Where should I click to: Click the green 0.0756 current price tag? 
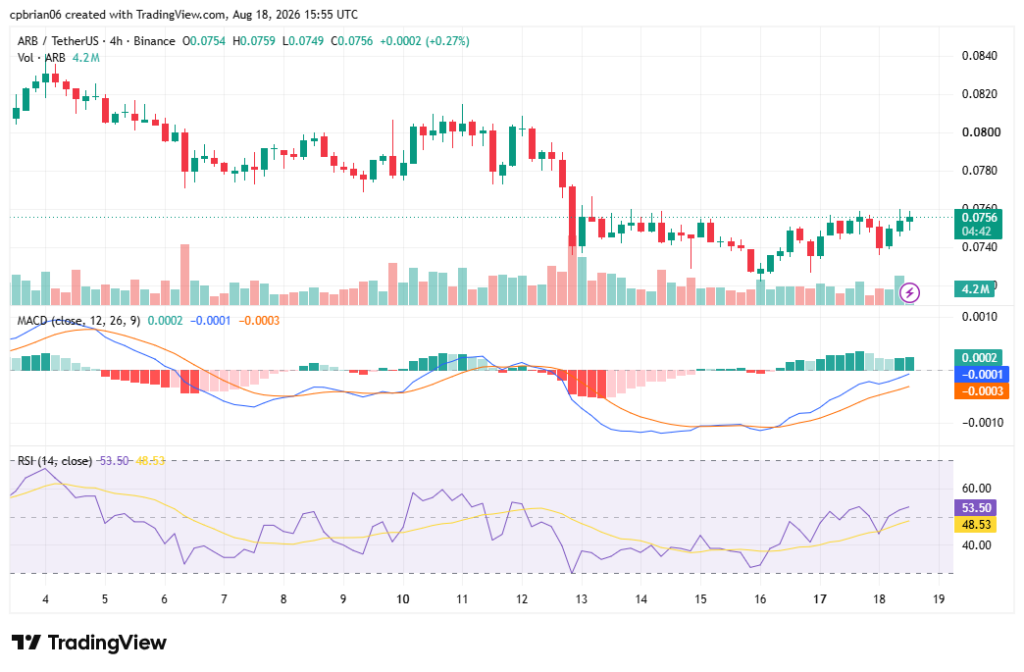click(x=979, y=217)
